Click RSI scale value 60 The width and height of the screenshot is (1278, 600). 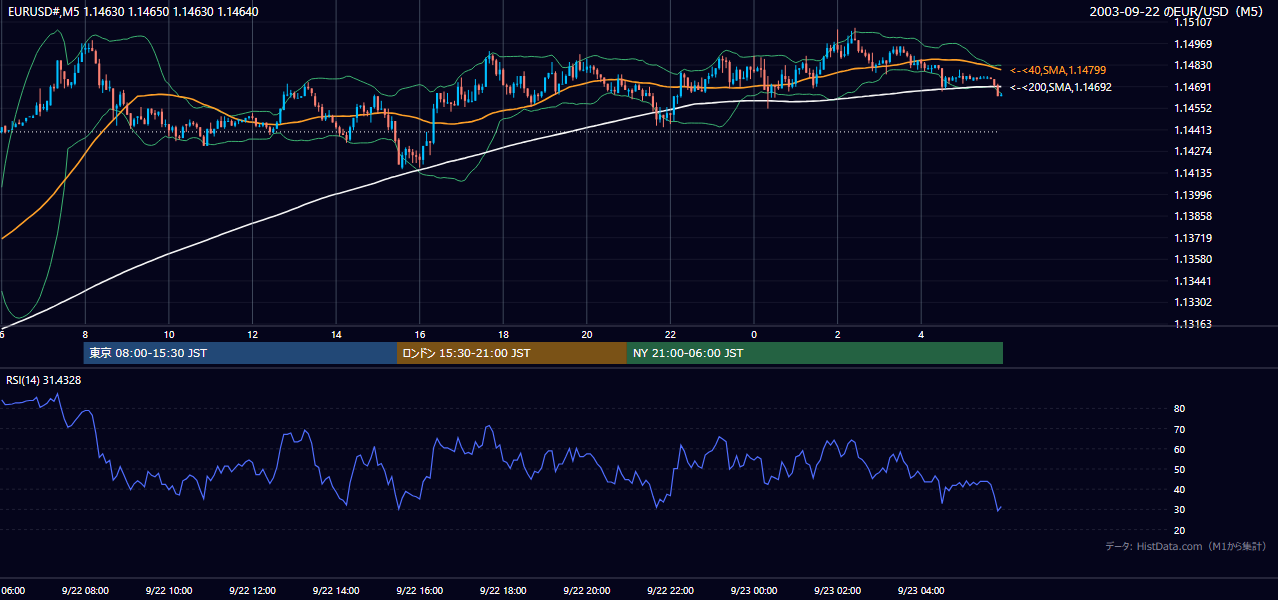[1180, 449]
